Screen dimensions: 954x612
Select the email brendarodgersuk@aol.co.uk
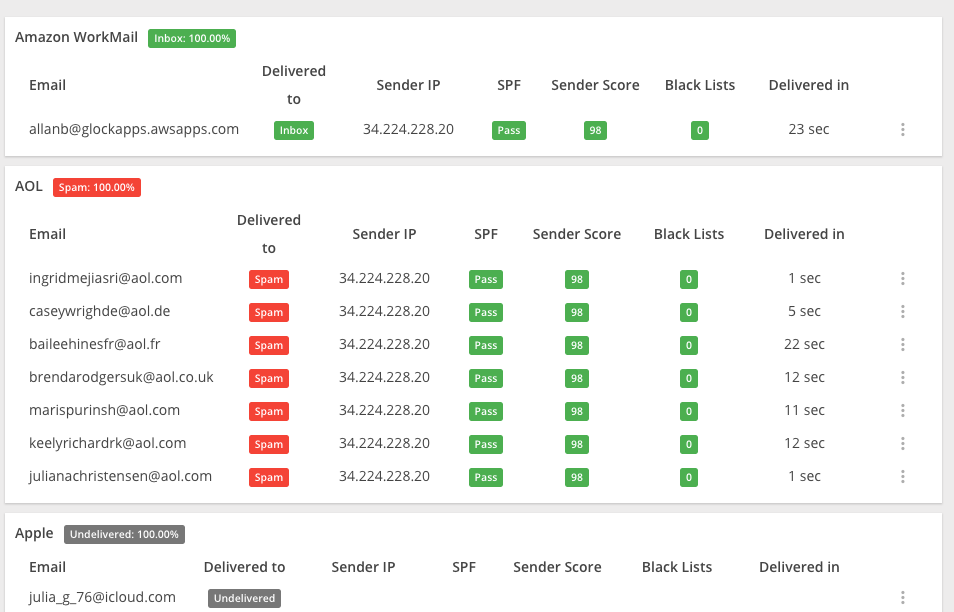[121, 377]
